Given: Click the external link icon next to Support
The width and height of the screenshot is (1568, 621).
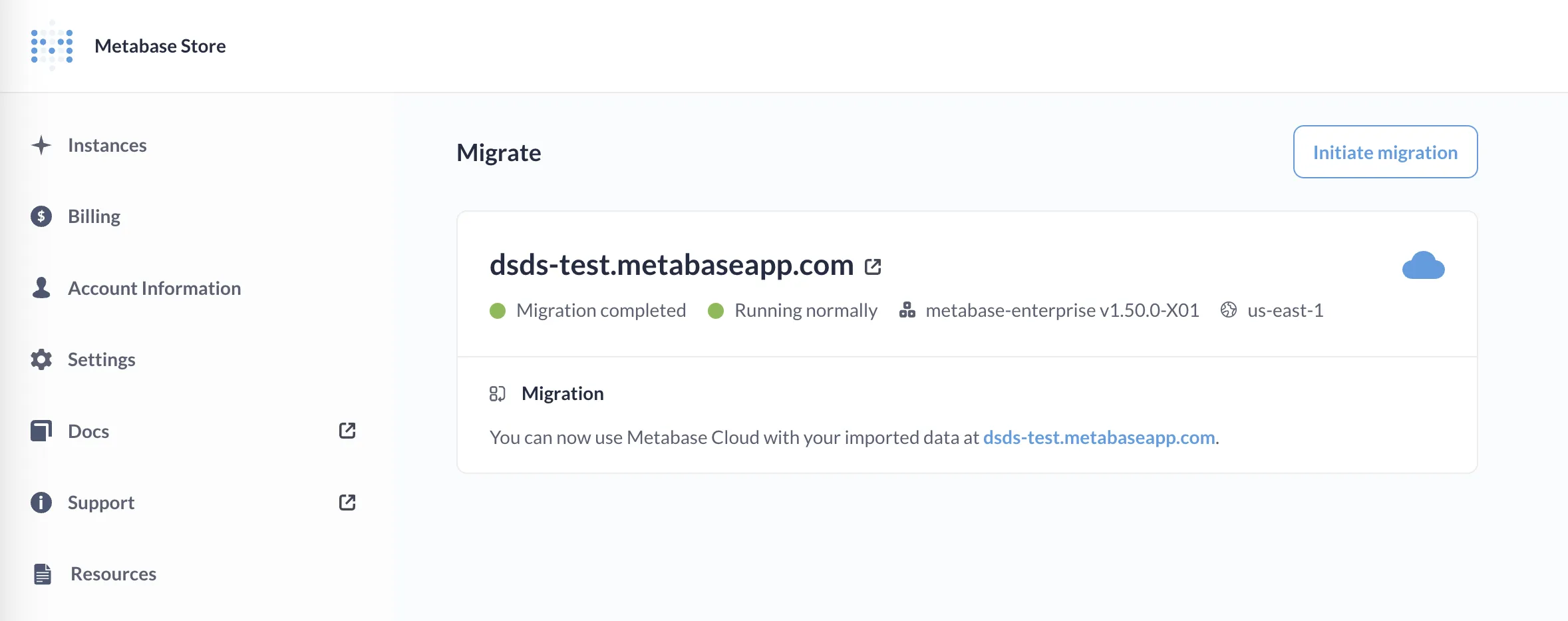Looking at the screenshot, I should point(347,503).
